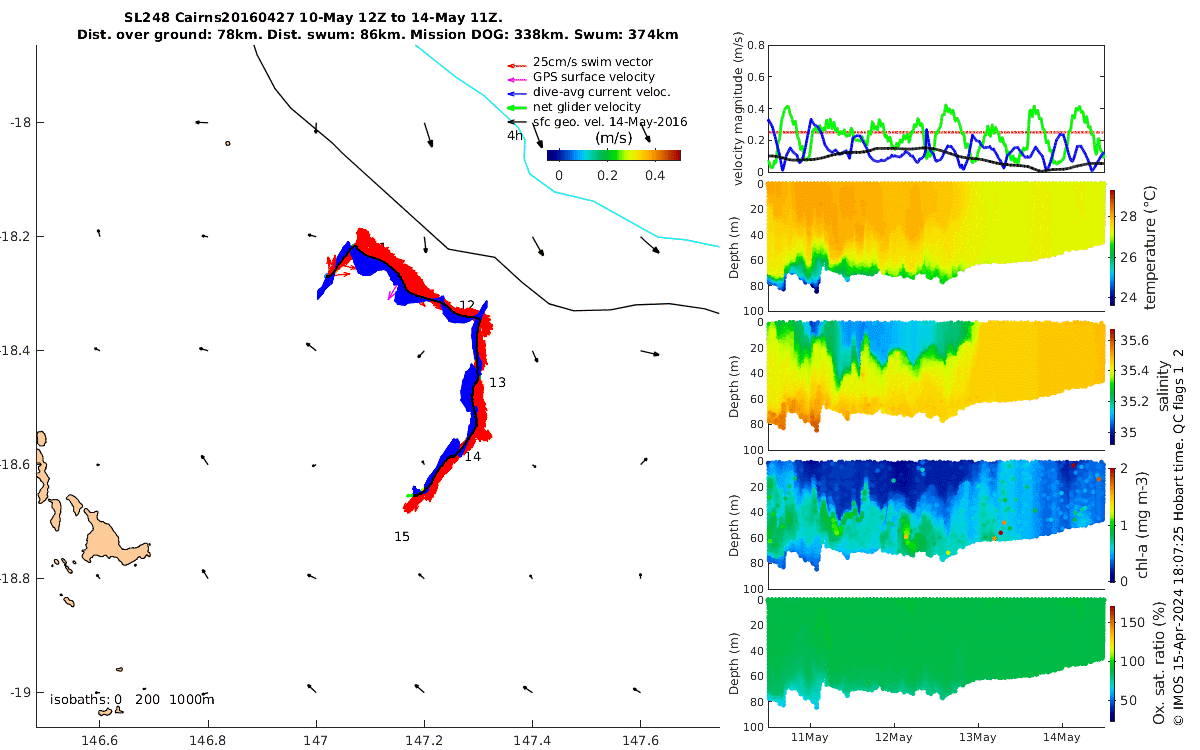Click the latitude tick label '-18.6'
The width and height of the screenshot is (1200, 750).
(x=17, y=464)
